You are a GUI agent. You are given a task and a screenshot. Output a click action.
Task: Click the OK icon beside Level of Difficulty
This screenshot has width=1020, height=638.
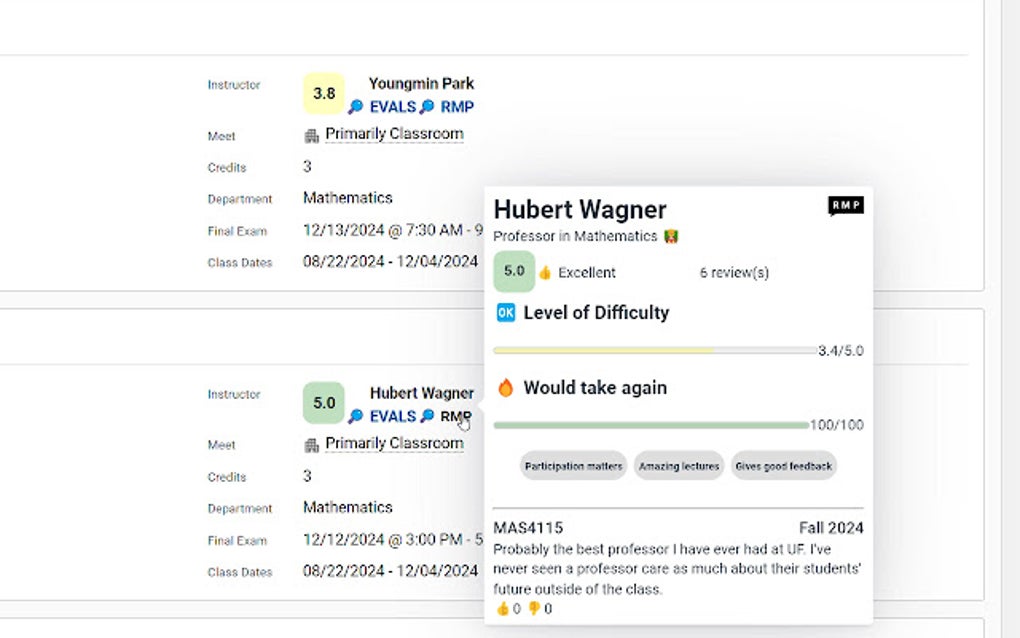pos(505,313)
